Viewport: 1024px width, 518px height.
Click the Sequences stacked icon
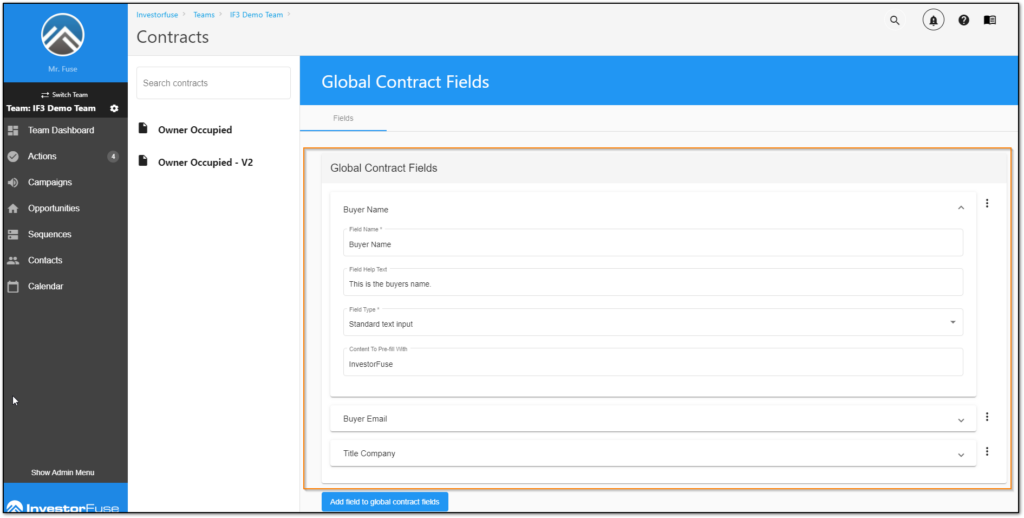click(x=13, y=235)
